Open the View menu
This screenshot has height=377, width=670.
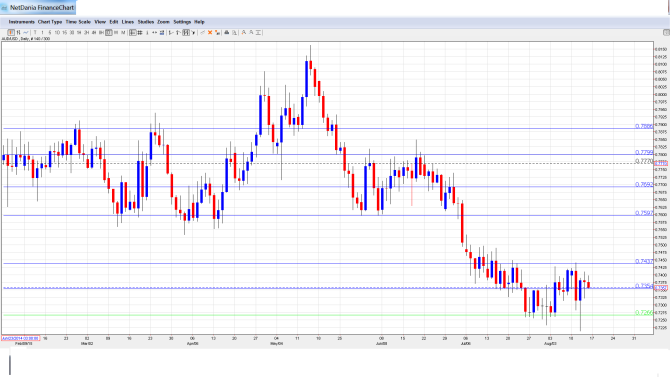click(100, 22)
